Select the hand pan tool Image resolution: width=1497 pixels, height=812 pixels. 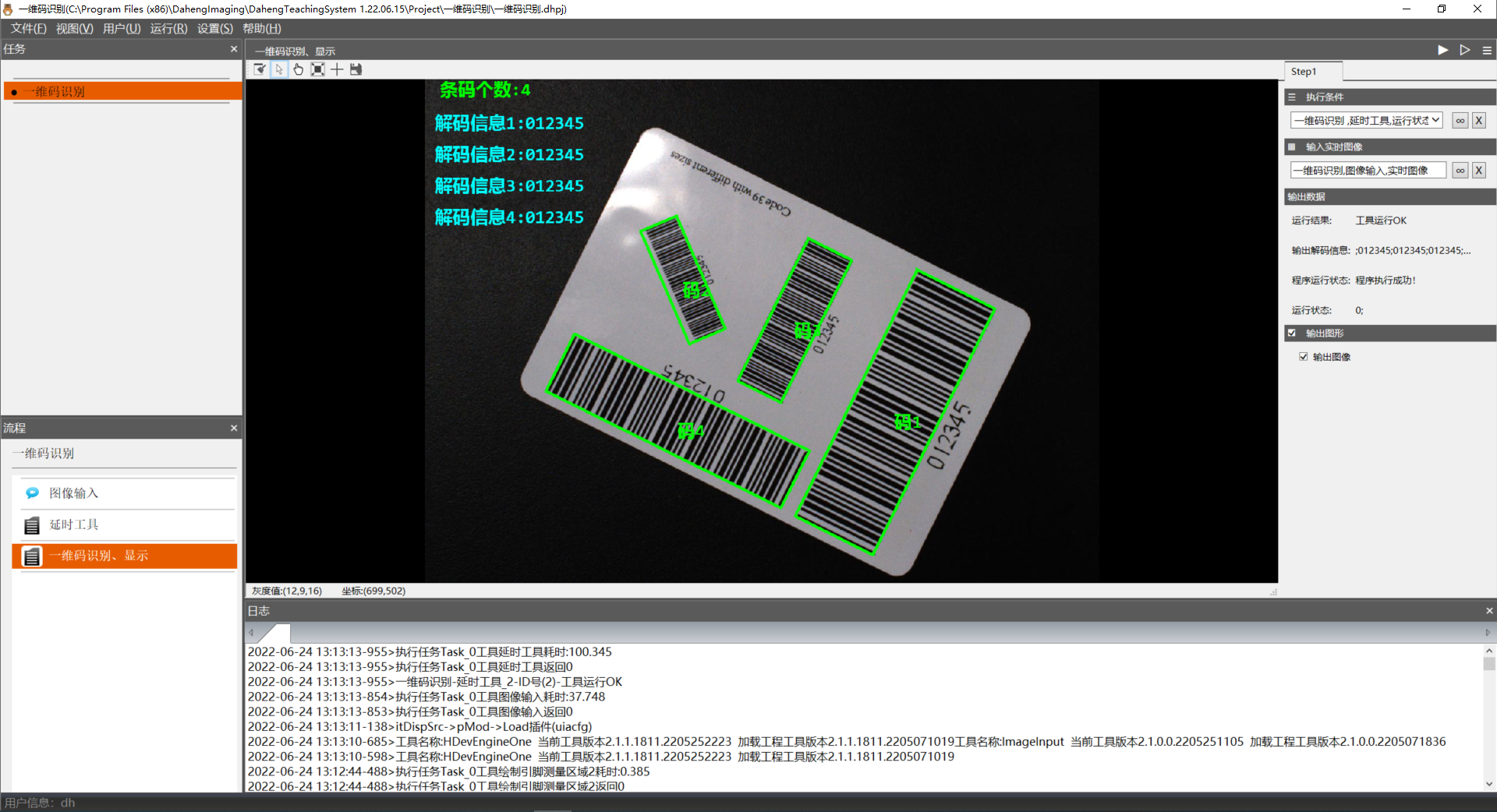[298, 69]
